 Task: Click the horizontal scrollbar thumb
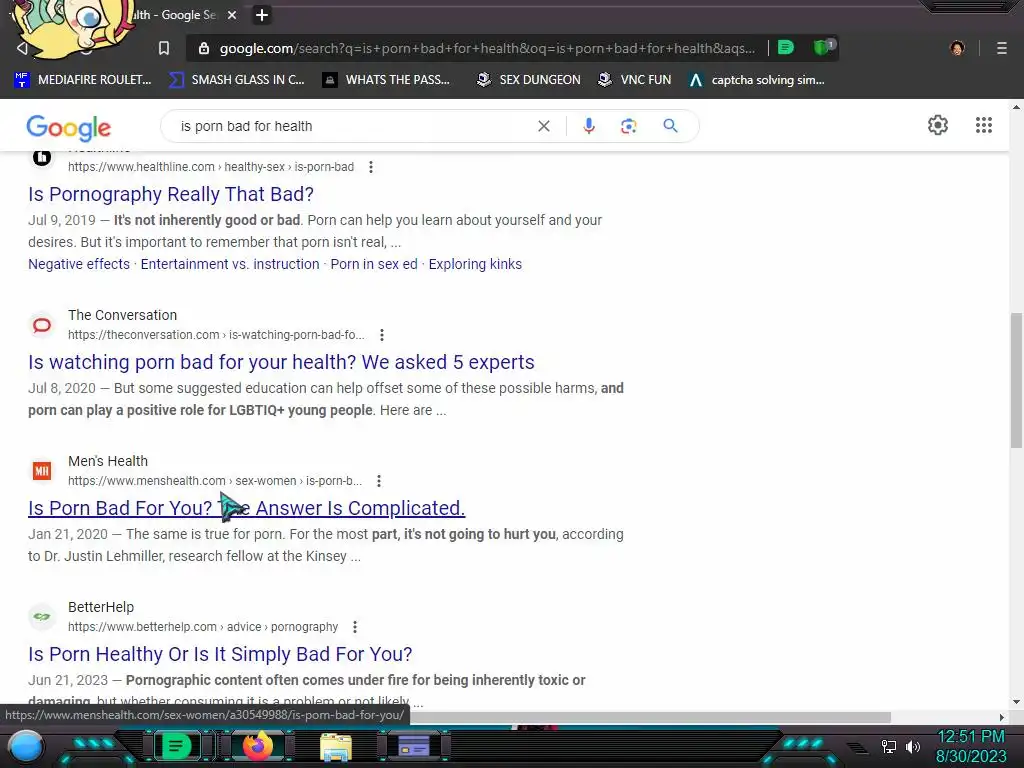650,717
